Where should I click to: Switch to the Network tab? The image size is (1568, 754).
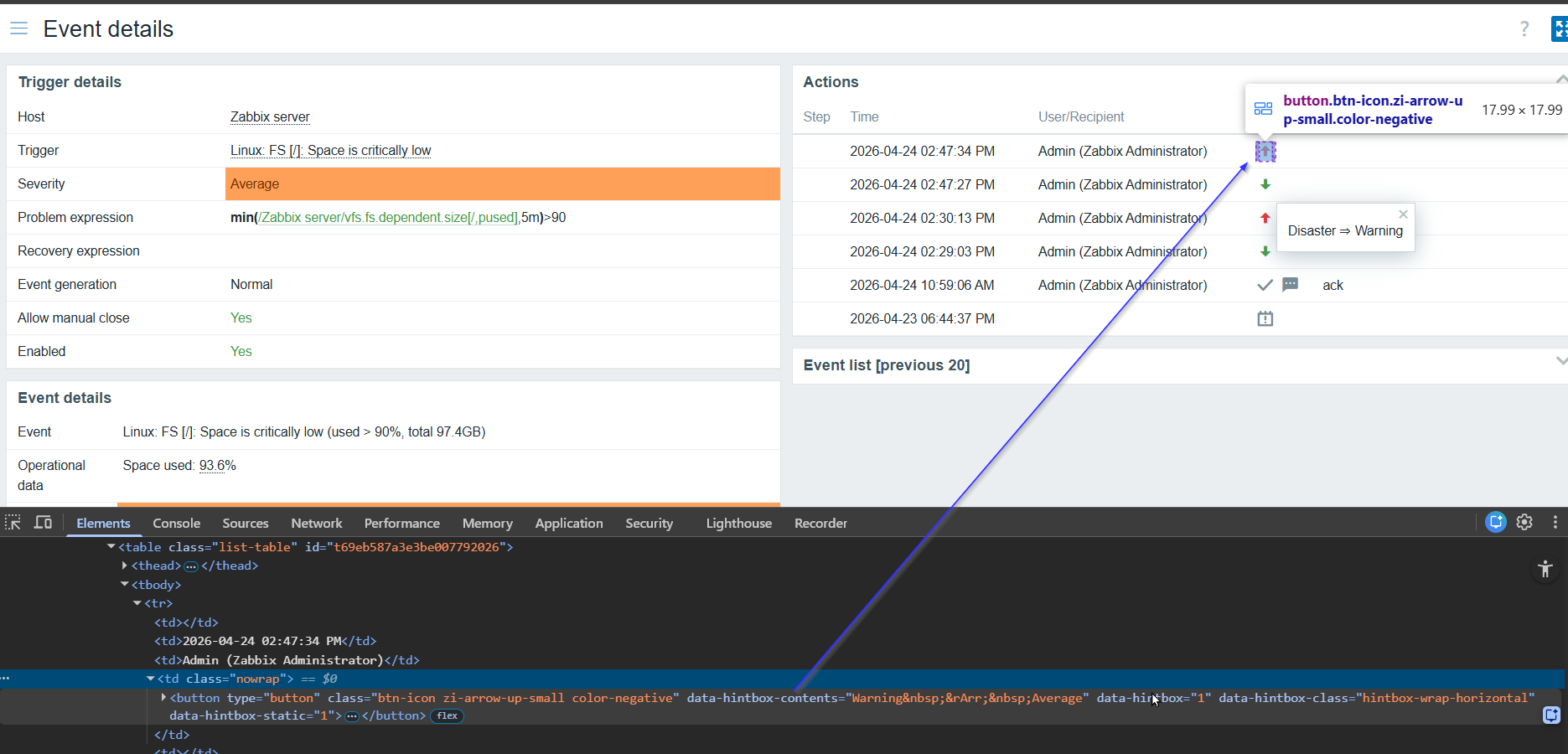[x=316, y=523]
